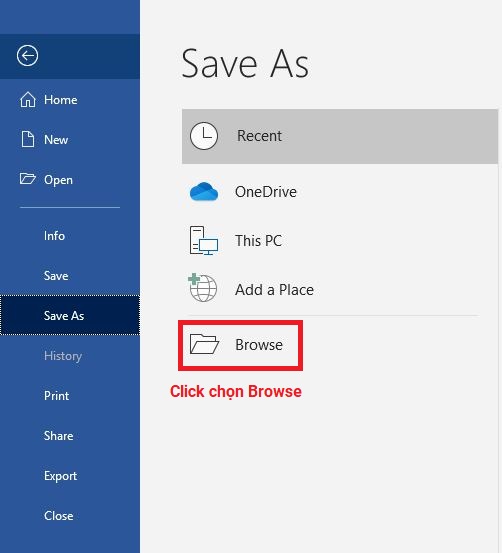Viewport: 502px width, 553px height.
Task: Open the Export page
Action: (60, 476)
